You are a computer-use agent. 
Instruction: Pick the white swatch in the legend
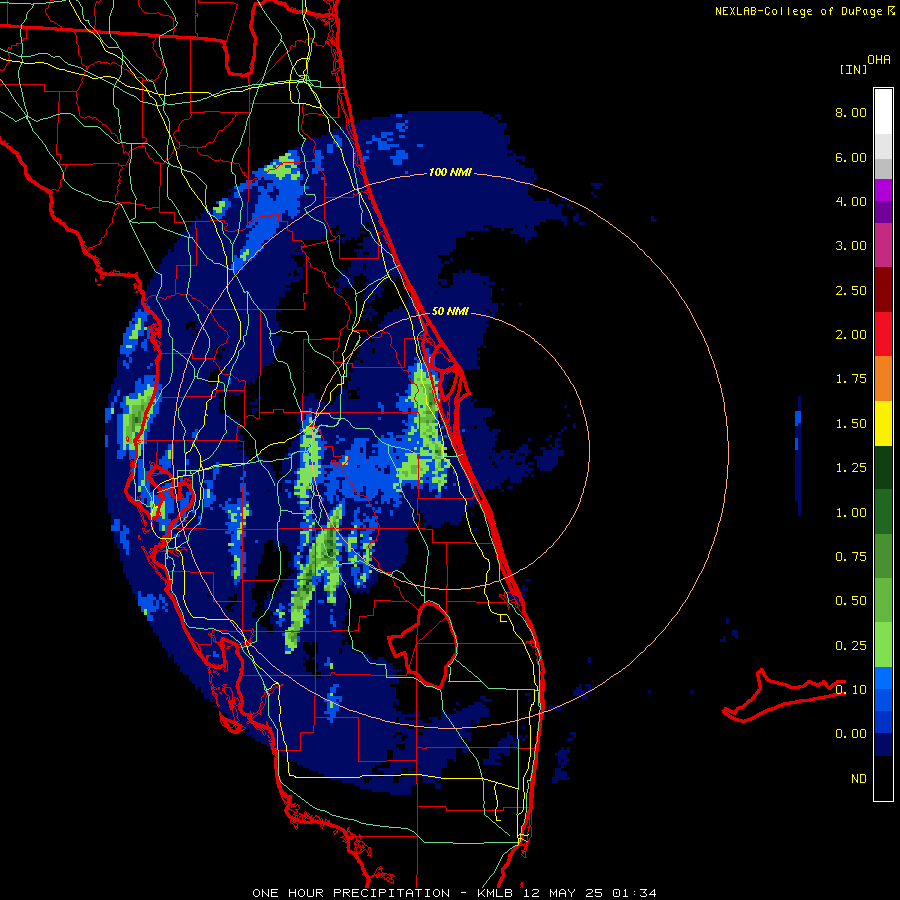pyautogui.click(x=883, y=112)
